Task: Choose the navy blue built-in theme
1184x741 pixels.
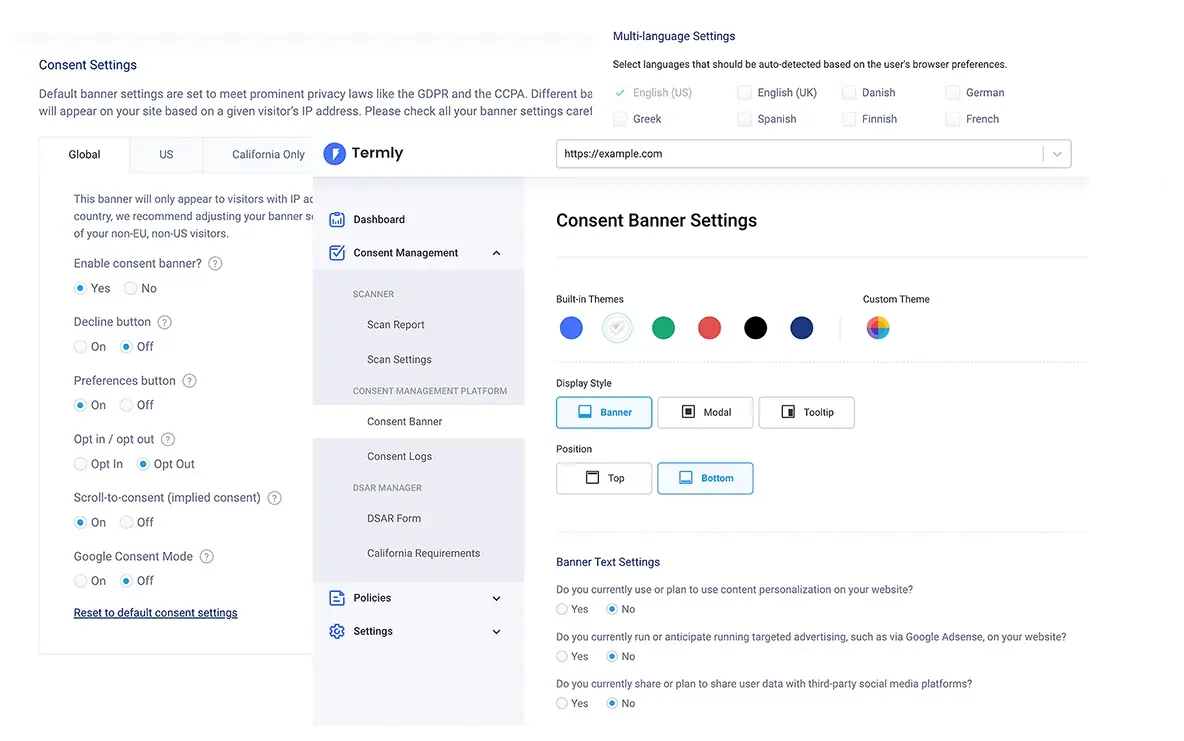Action: (x=801, y=328)
